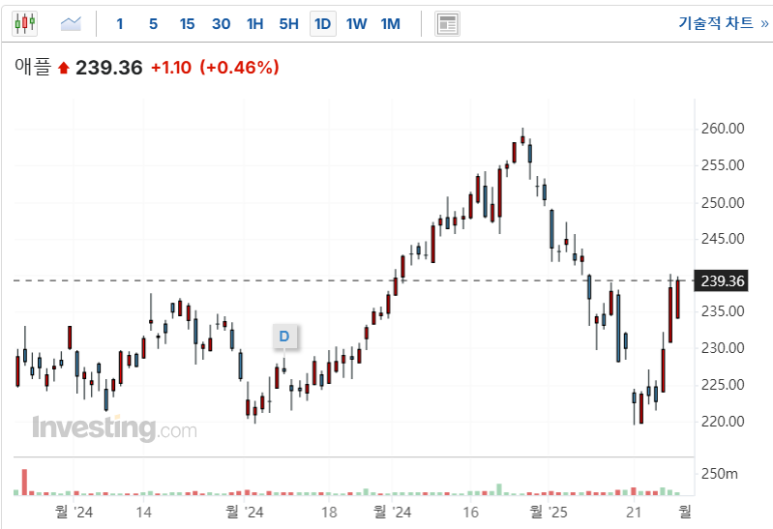Click the 255.00 price axis label
773x529 pixels.
pos(722,165)
